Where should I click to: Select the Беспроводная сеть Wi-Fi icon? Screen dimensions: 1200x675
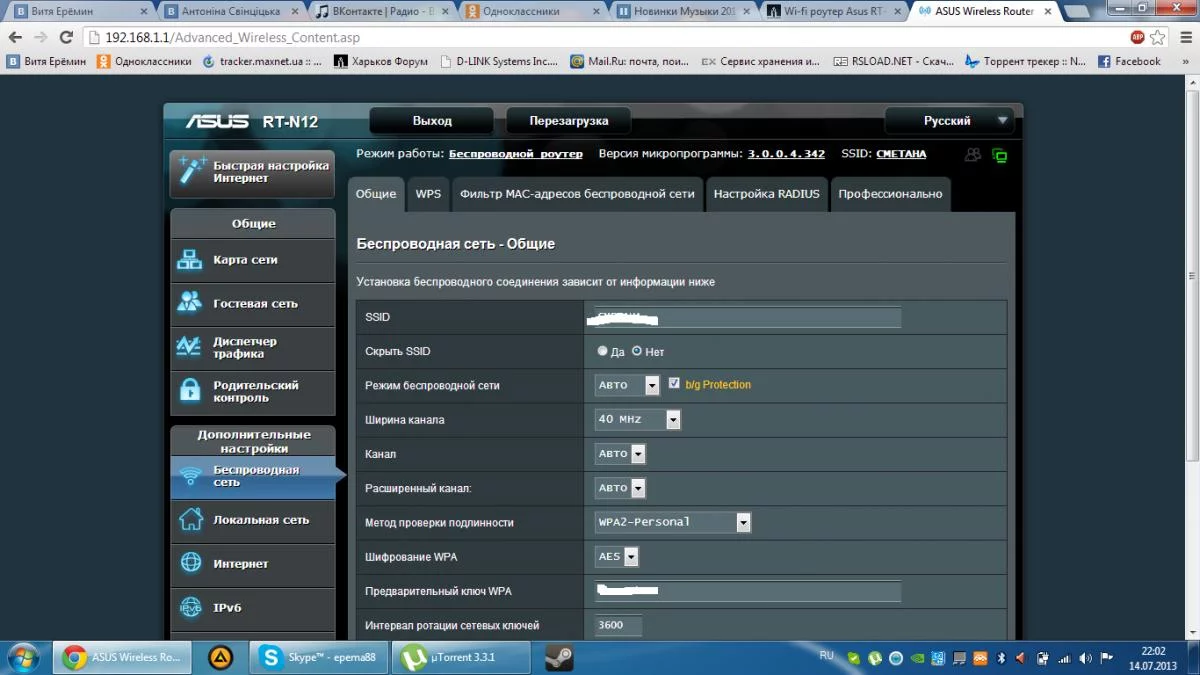(190, 476)
